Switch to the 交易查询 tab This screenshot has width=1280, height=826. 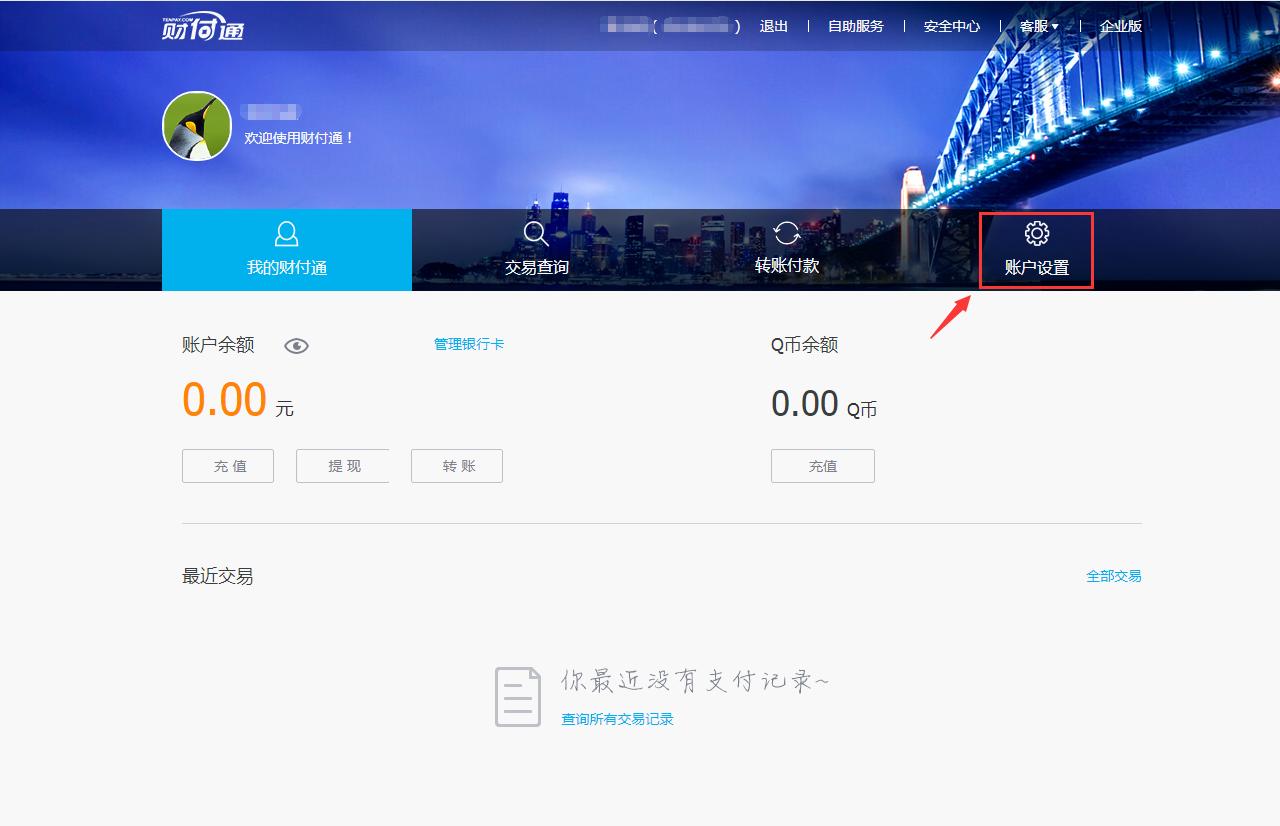click(x=536, y=269)
